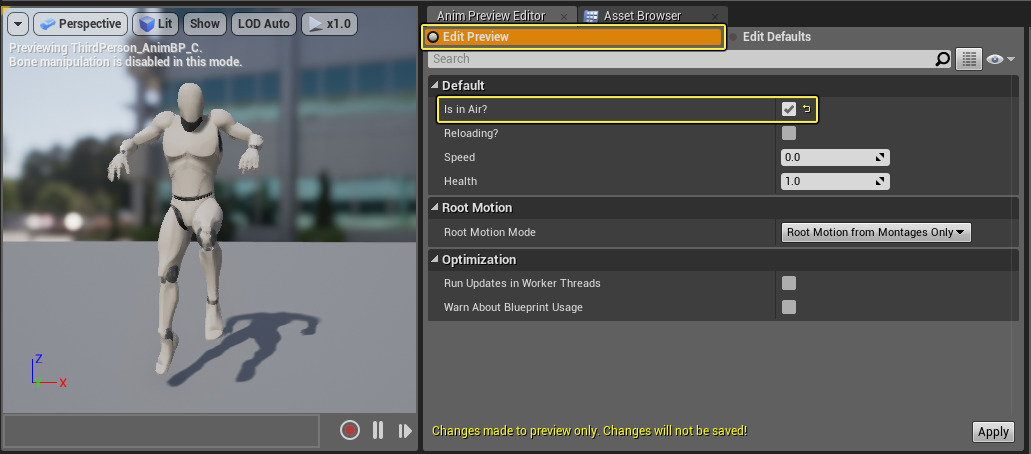Viewport: 1031px width, 454px height.
Task: Open the LOD Auto menu
Action: 264,24
